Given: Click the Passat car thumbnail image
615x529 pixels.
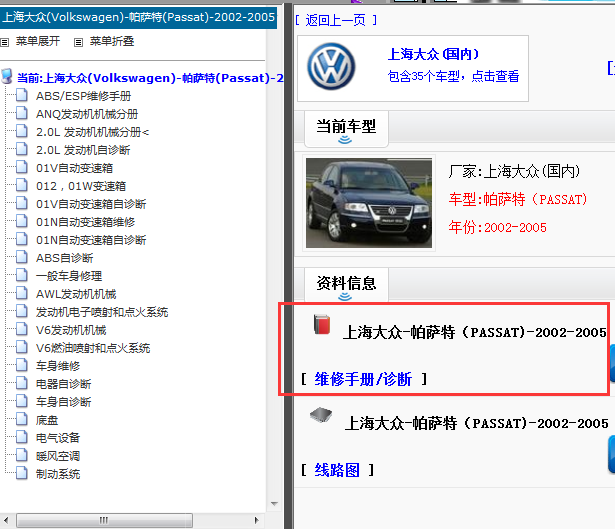Looking at the screenshot, I should pyautogui.click(x=369, y=203).
